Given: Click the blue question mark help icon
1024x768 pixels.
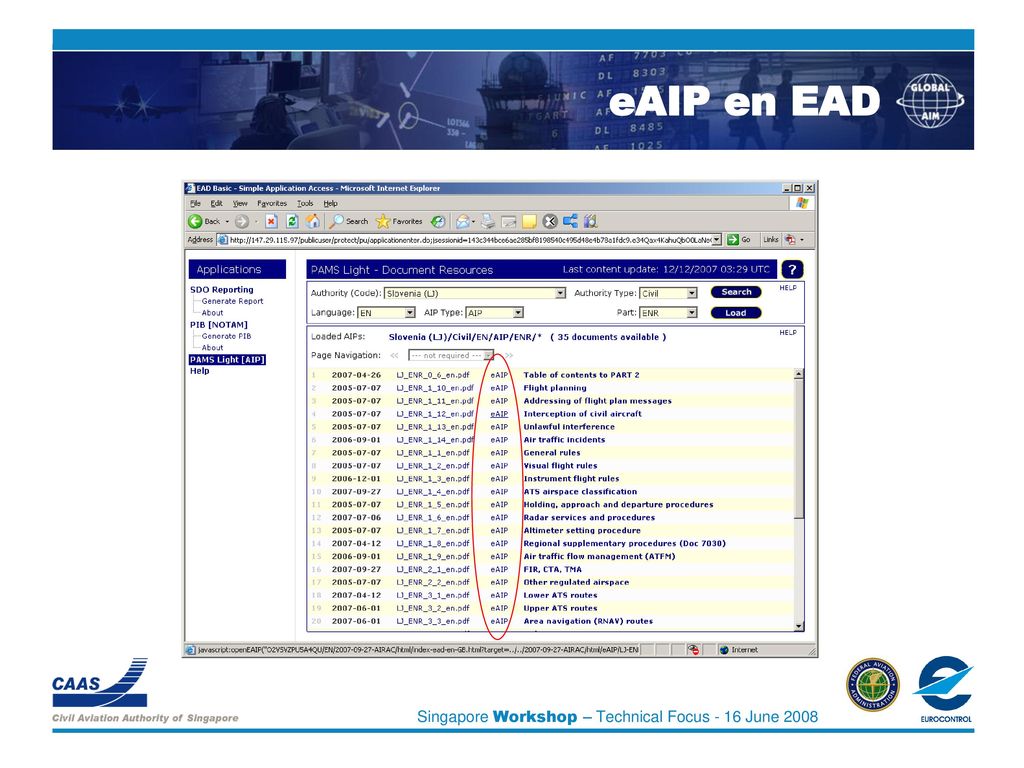Looking at the screenshot, I should (x=792, y=270).
